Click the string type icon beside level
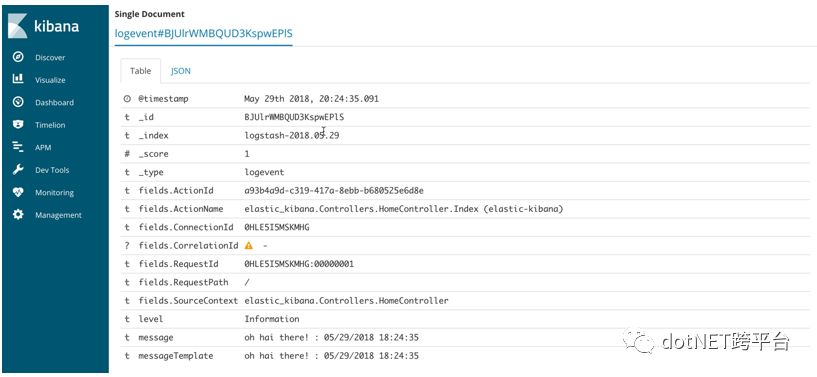 tap(127, 319)
